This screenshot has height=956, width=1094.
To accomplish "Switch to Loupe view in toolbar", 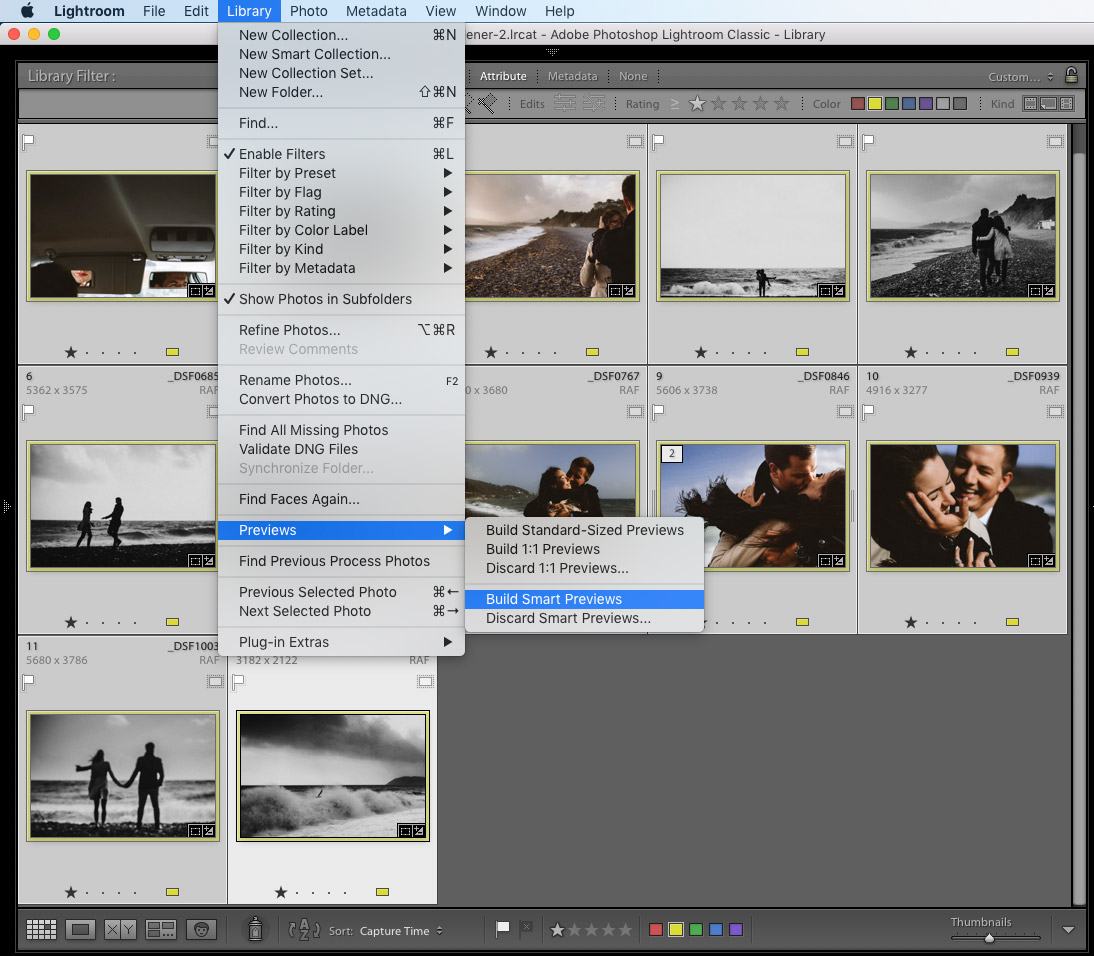I will coord(81,930).
